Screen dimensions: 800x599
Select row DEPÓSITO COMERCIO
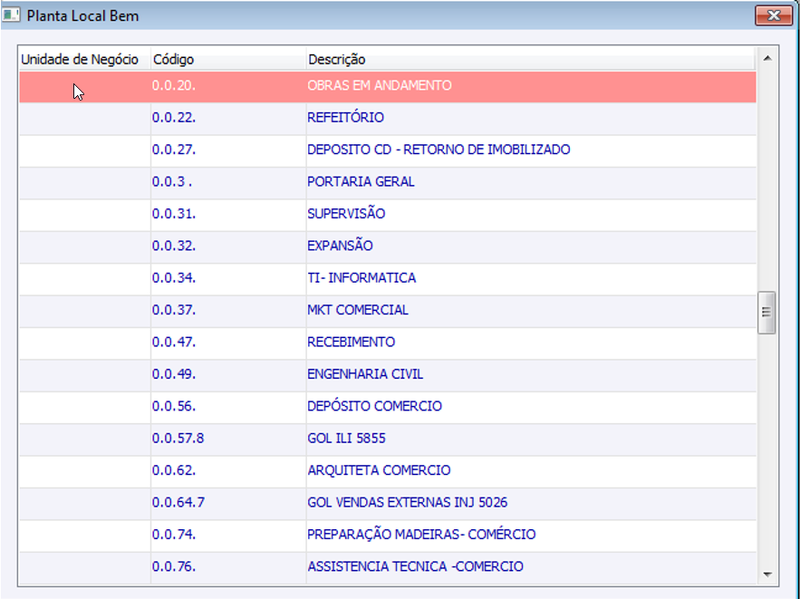[x=388, y=407]
